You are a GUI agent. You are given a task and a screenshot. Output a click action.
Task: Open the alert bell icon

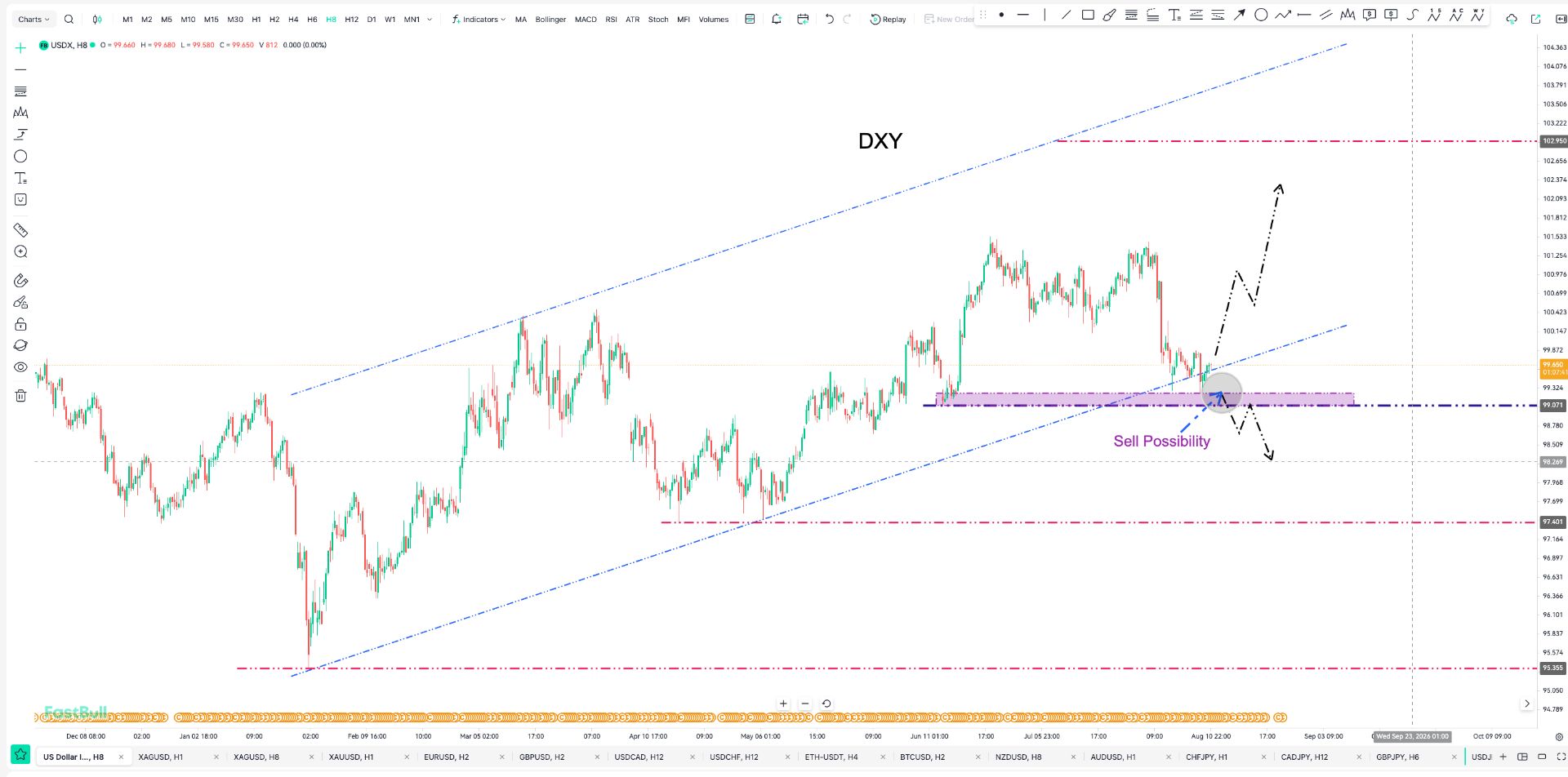click(x=777, y=20)
